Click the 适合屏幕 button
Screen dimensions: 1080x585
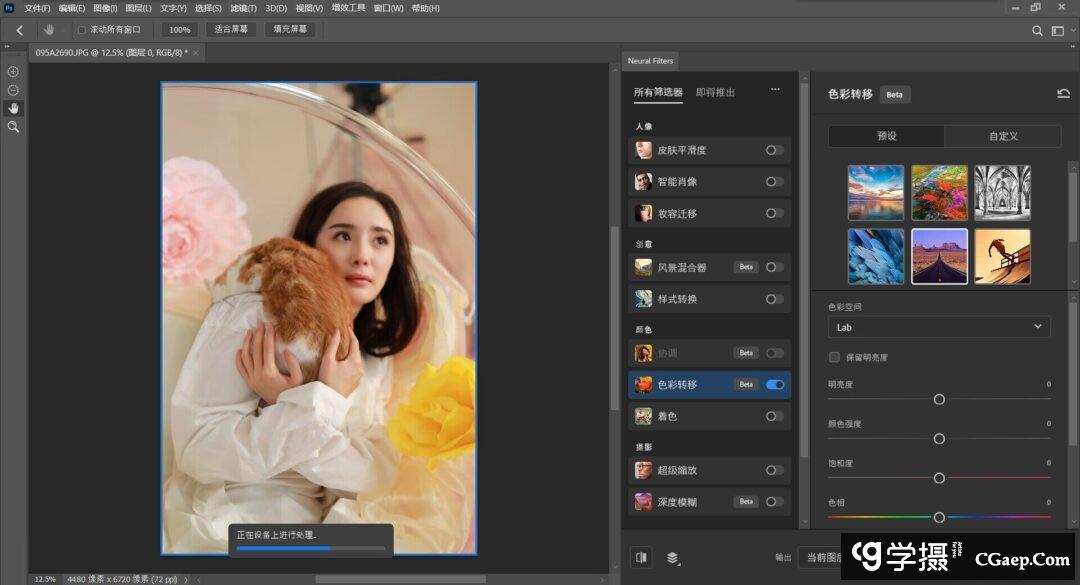click(x=231, y=30)
